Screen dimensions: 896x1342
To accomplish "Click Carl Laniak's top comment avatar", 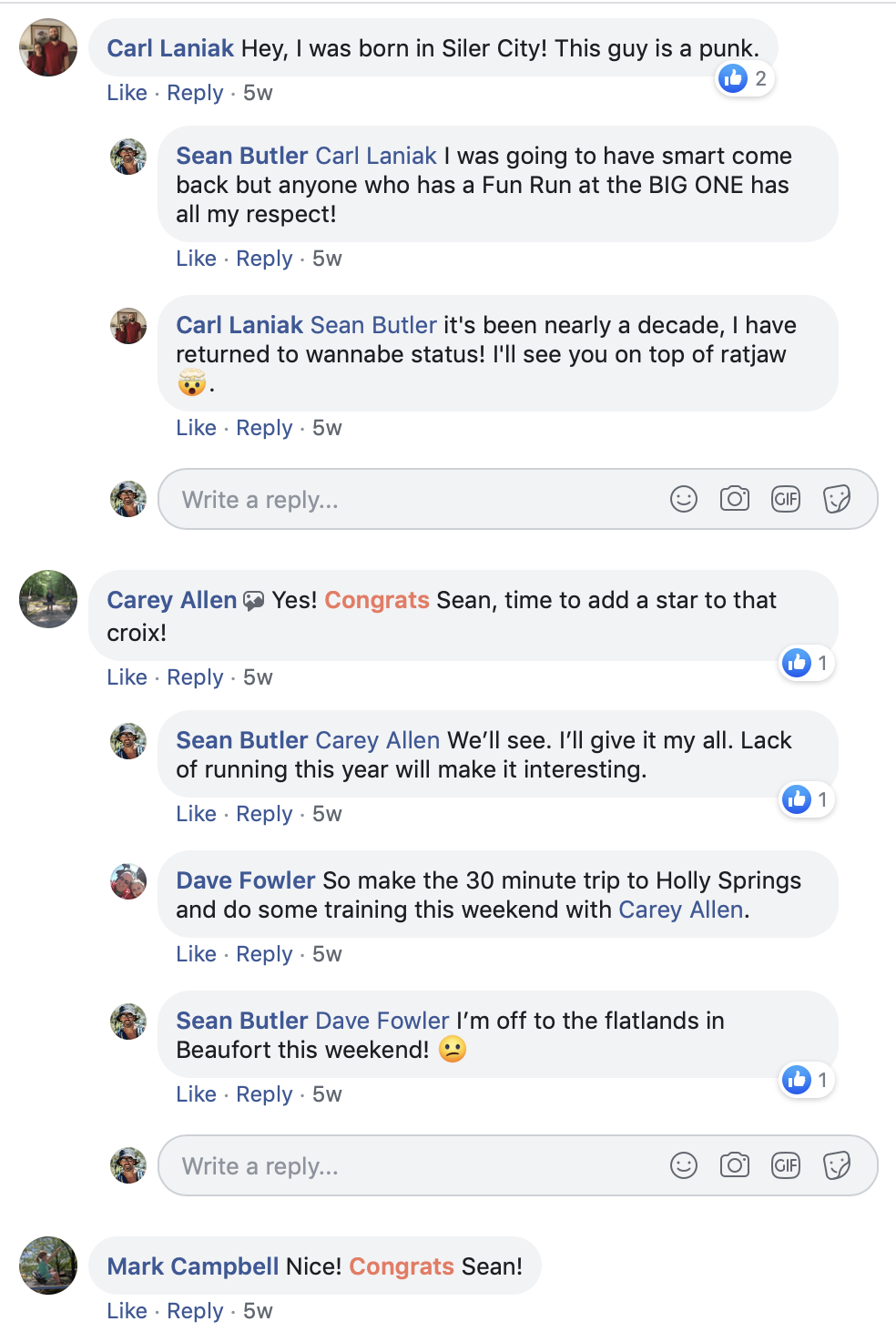I will point(48,47).
